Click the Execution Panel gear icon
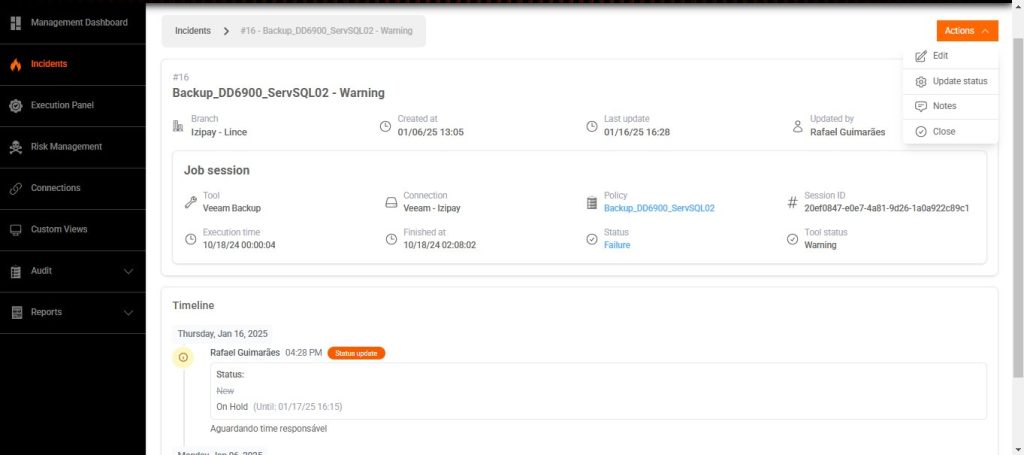 click(15, 105)
